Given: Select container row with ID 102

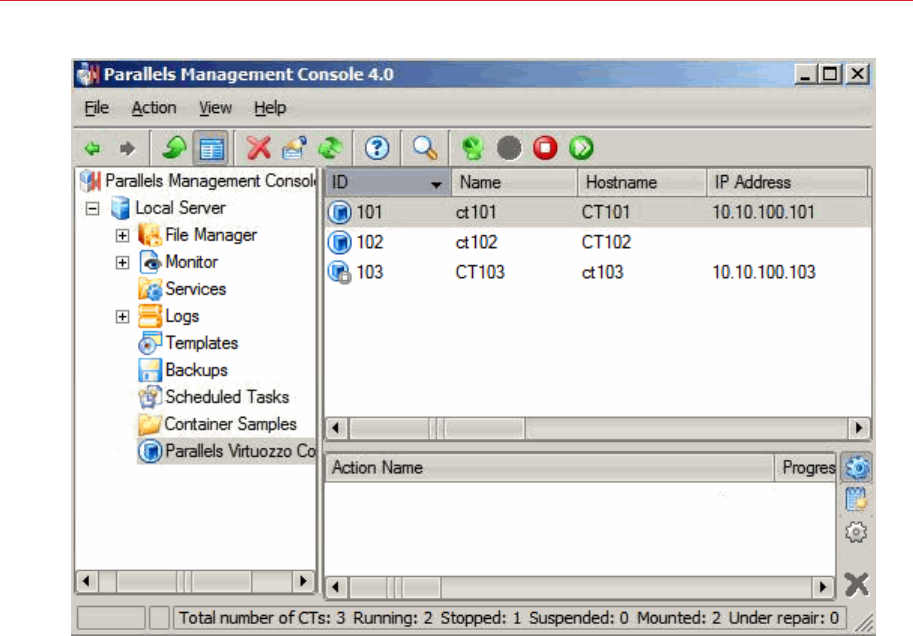Looking at the screenshot, I should tap(598, 242).
